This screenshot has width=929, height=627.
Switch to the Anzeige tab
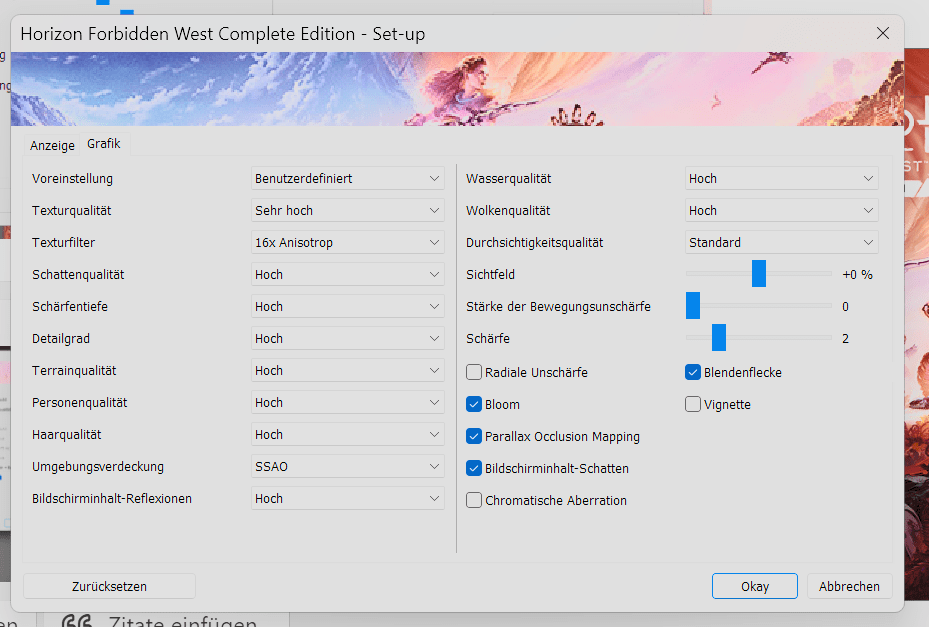click(52, 145)
